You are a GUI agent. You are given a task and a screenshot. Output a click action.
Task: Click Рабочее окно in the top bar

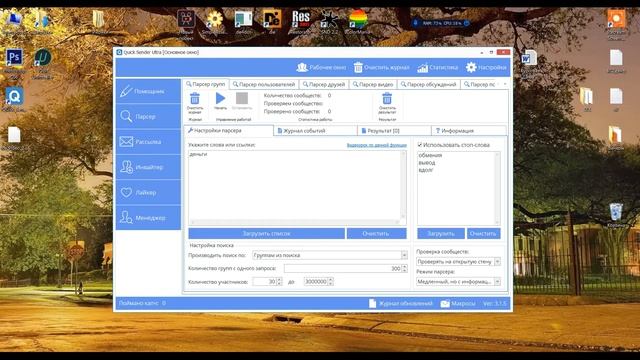click(321, 67)
